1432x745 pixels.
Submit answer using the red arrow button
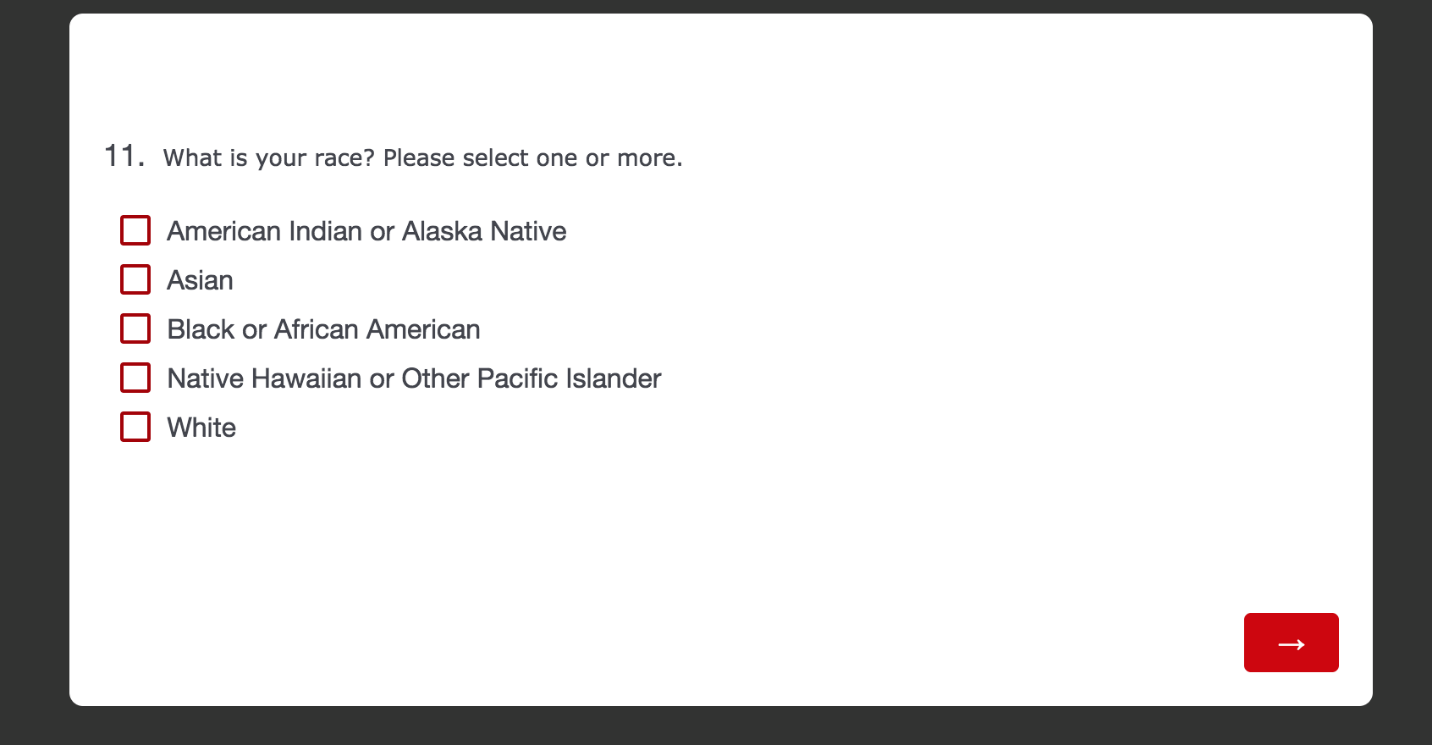click(x=1291, y=643)
